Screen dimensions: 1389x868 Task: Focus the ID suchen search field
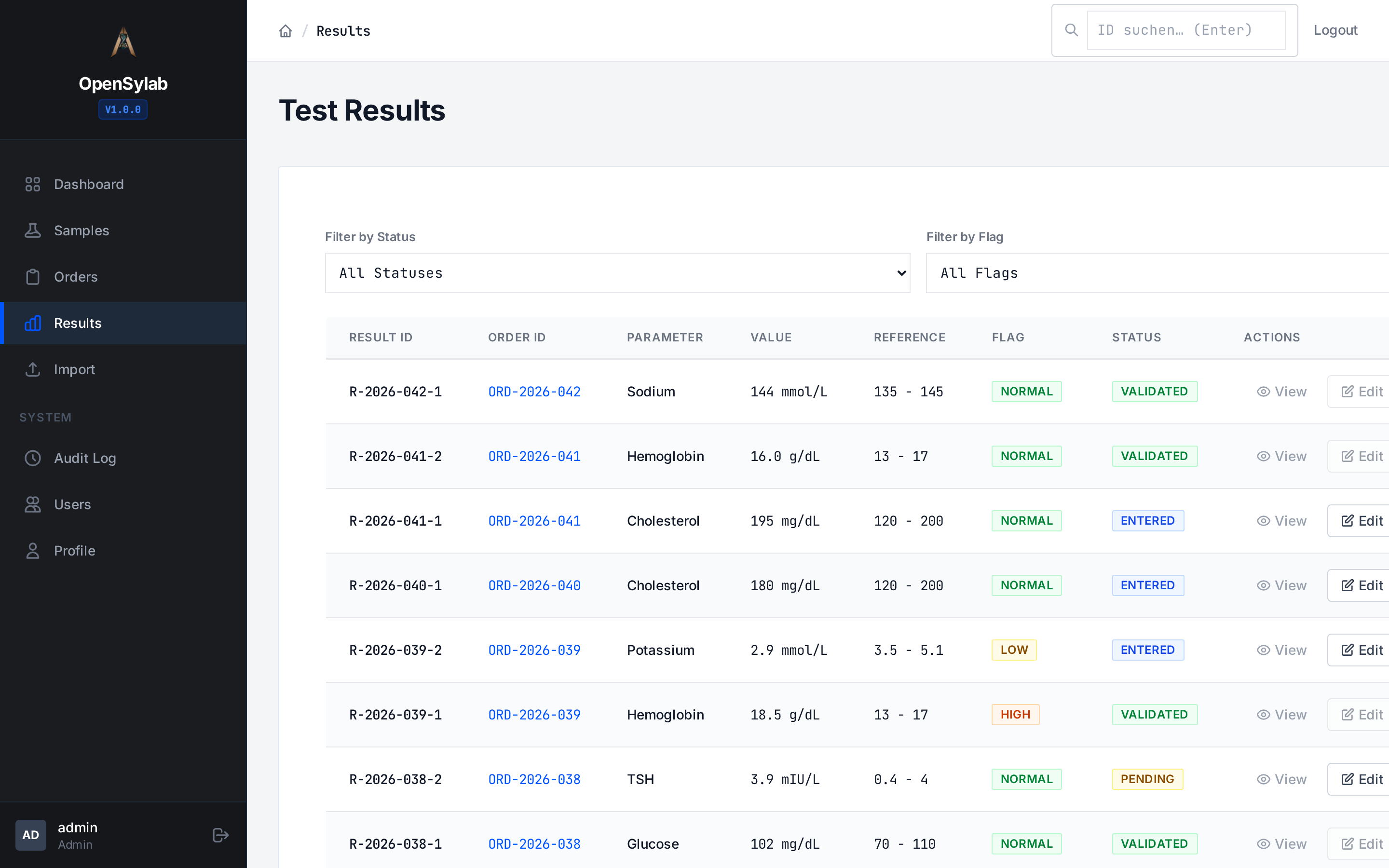[x=1186, y=30]
